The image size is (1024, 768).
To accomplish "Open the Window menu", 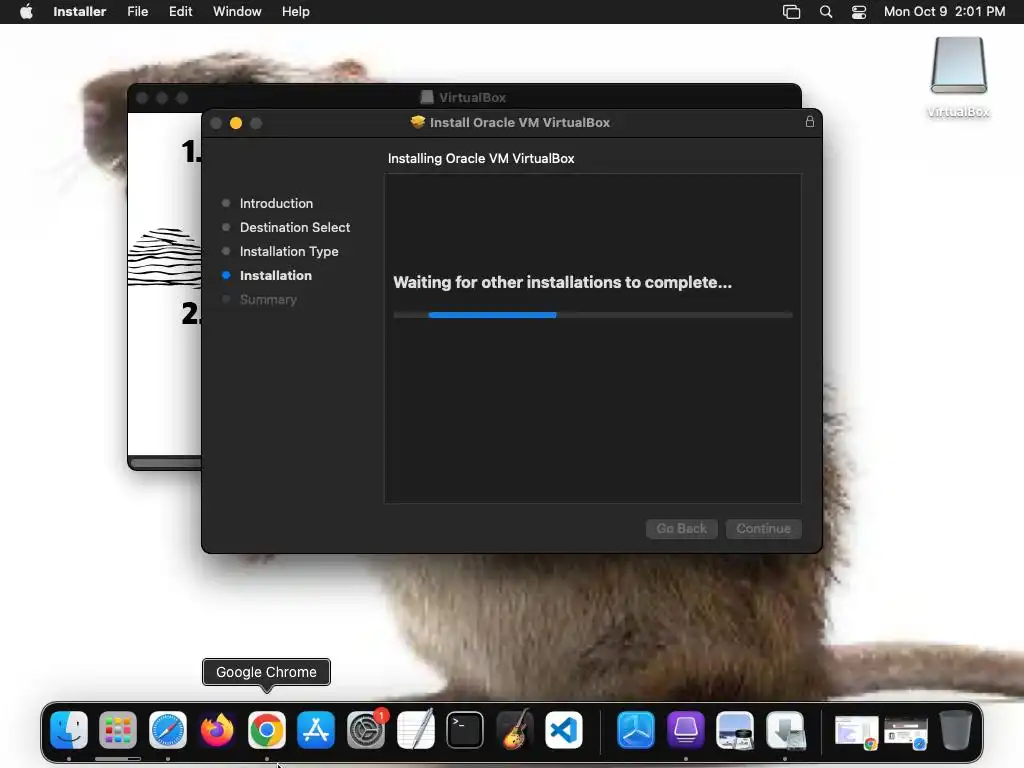I will pyautogui.click(x=237, y=11).
